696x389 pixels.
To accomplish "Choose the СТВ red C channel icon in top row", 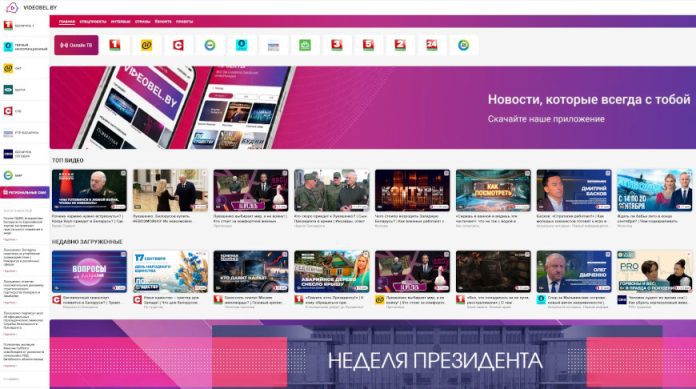I will tap(178, 45).
